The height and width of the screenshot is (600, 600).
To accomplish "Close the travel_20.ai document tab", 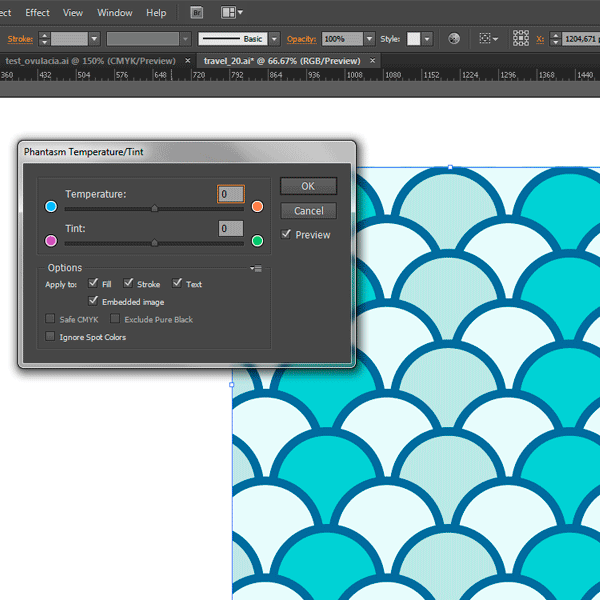I will tap(372, 61).
